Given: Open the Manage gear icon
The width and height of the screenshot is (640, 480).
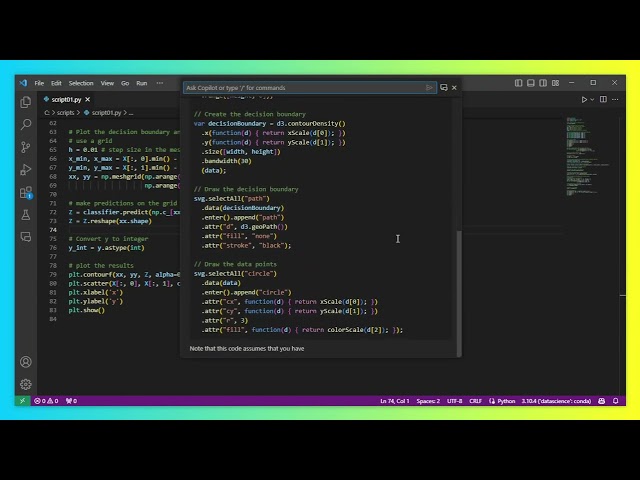Looking at the screenshot, I should tap(26, 384).
